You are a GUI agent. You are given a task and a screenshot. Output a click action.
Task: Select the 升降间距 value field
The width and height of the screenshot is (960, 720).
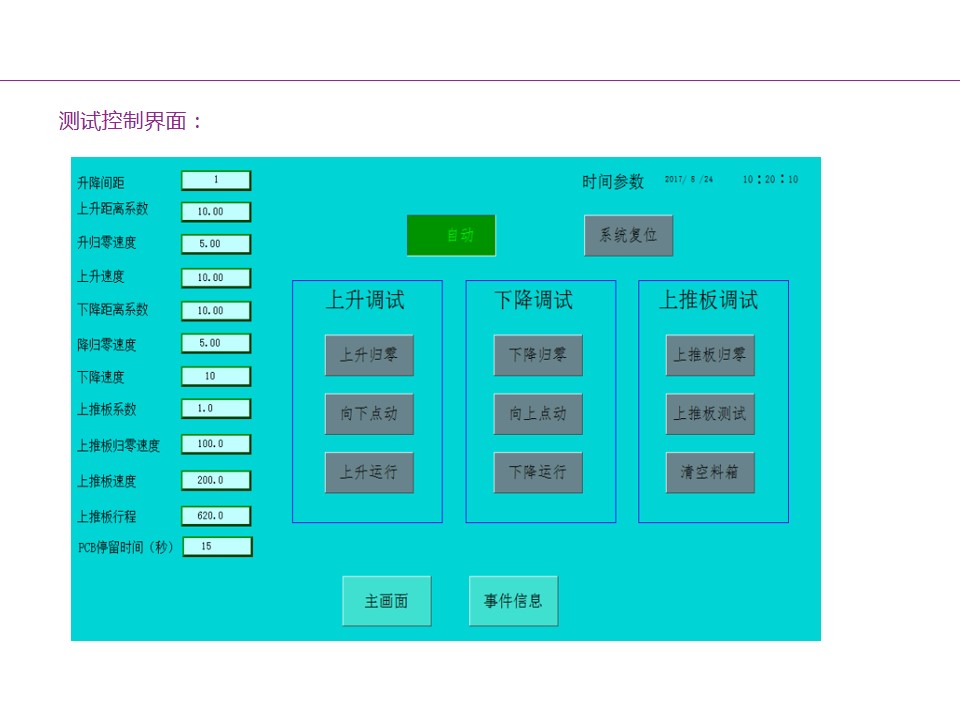[216, 180]
